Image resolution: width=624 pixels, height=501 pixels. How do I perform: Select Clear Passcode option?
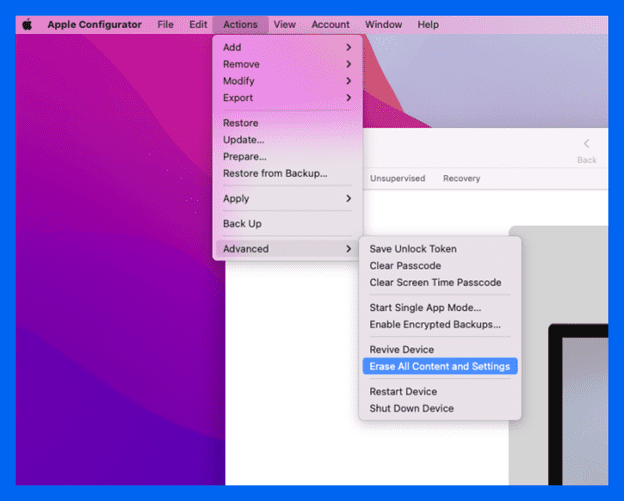pos(440,265)
